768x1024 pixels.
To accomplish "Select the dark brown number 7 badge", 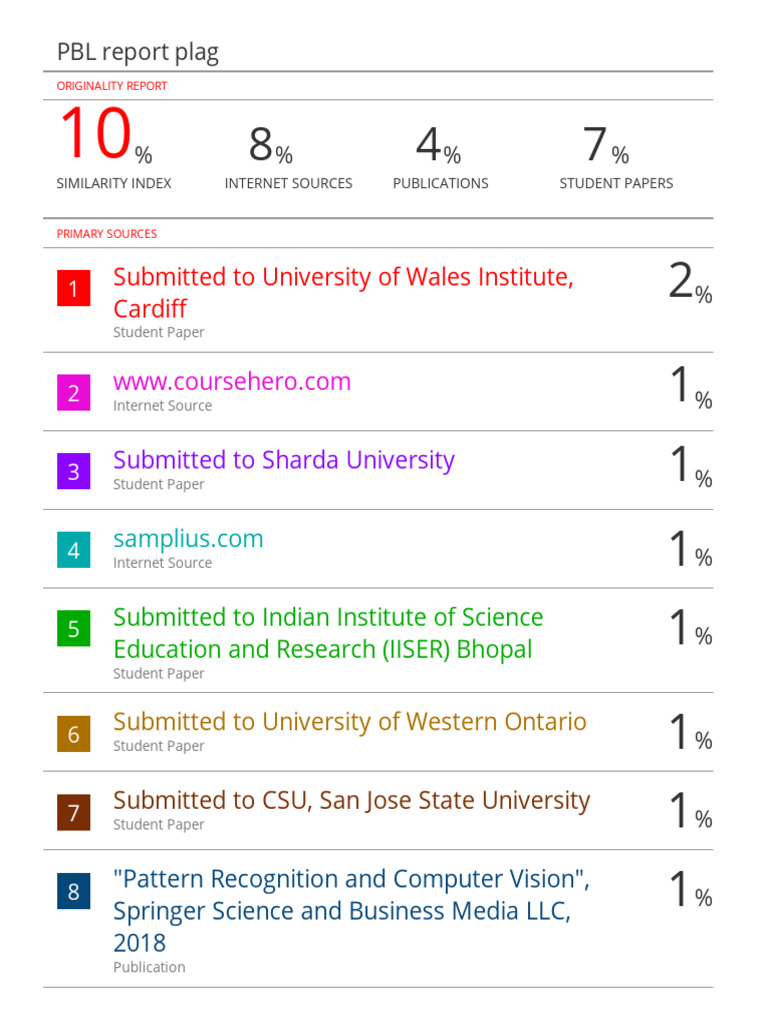I will tap(73, 812).
